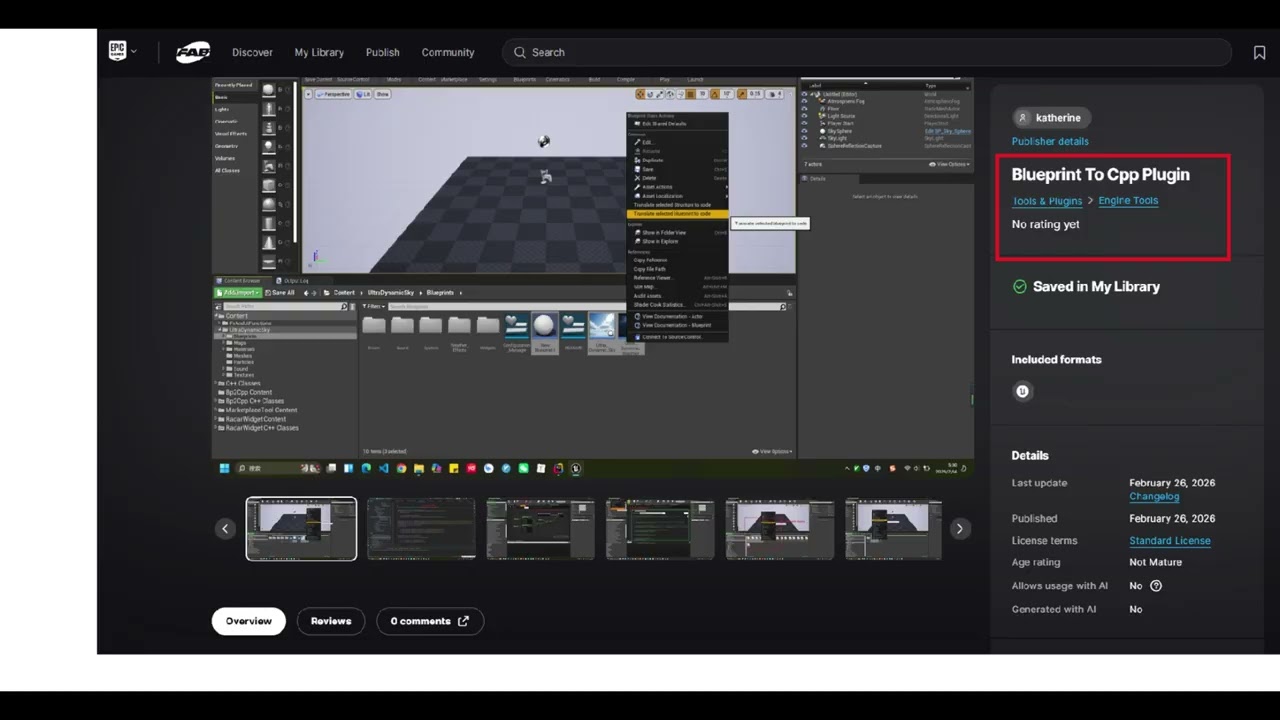Show previous gallery thumbnails arrow
The image size is (1280, 720).
pyautogui.click(x=225, y=529)
